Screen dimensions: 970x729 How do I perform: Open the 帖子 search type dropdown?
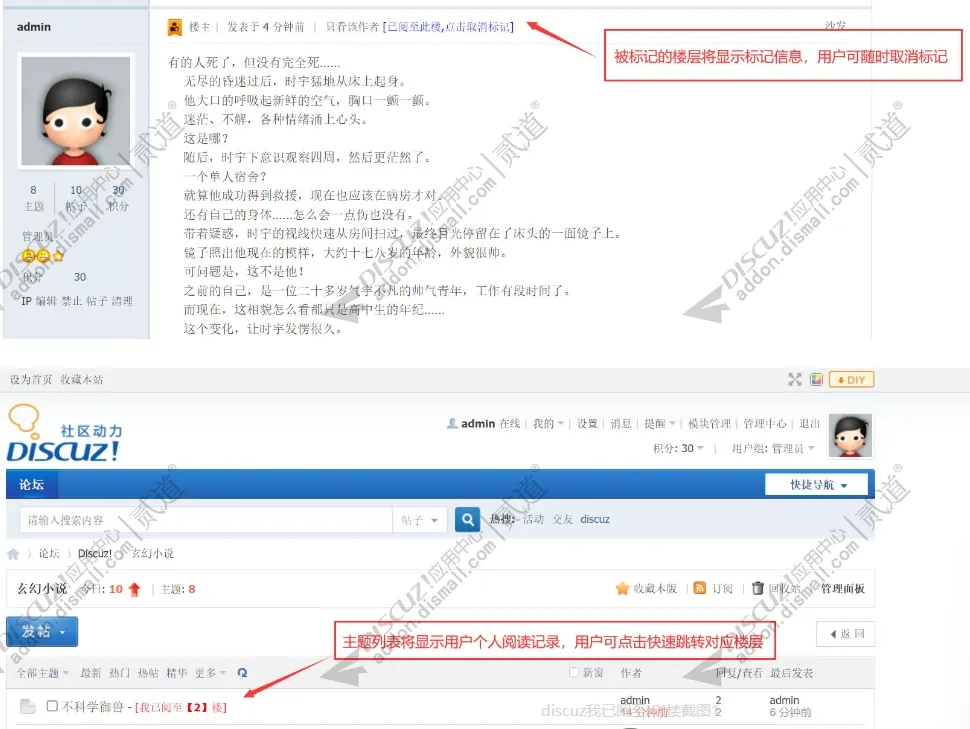(x=420, y=520)
